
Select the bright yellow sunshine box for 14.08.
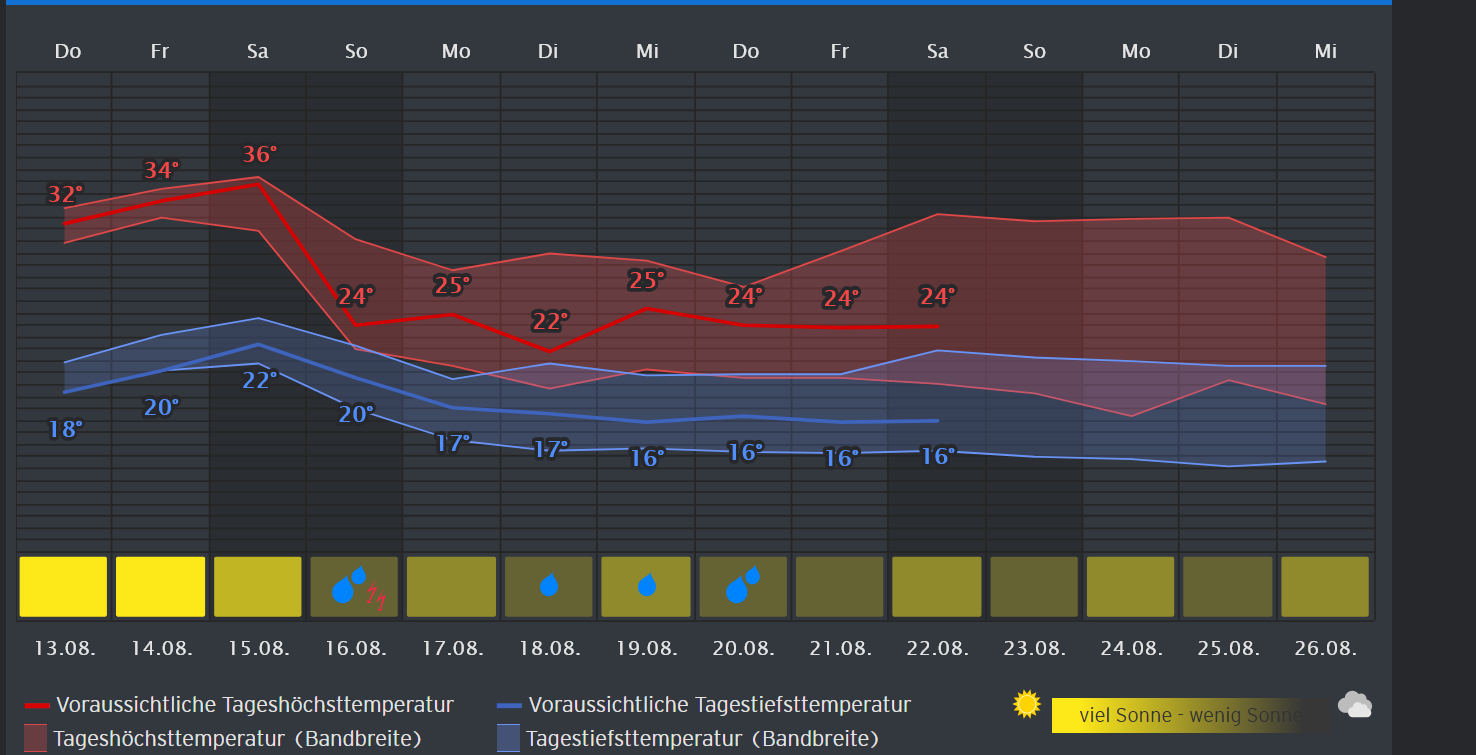coord(161,587)
